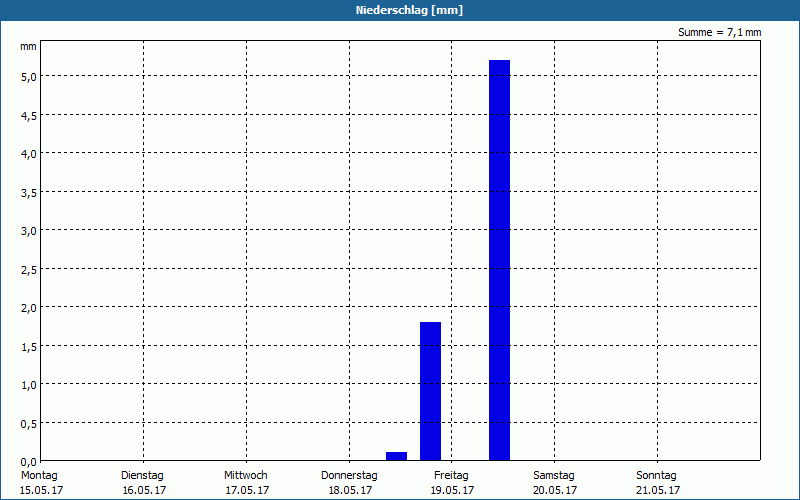This screenshot has height=500, width=800.
Task: Click the "4,0" y-axis value
Action: click(x=28, y=154)
